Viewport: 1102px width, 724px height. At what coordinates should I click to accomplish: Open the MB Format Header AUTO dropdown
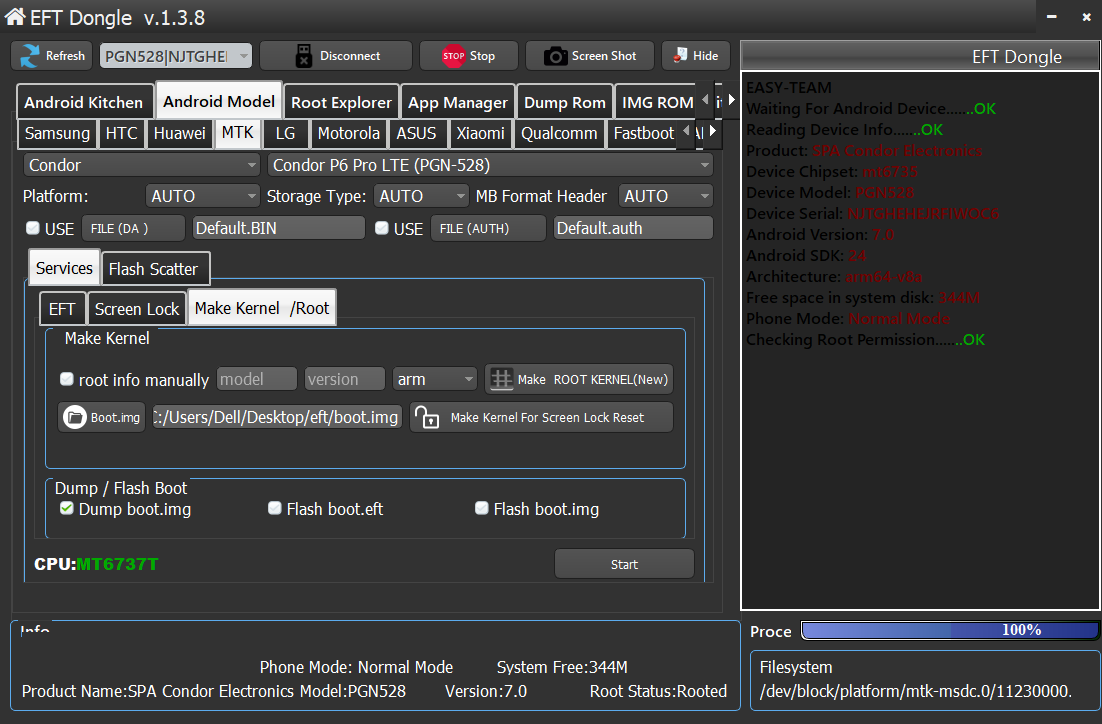(666, 196)
